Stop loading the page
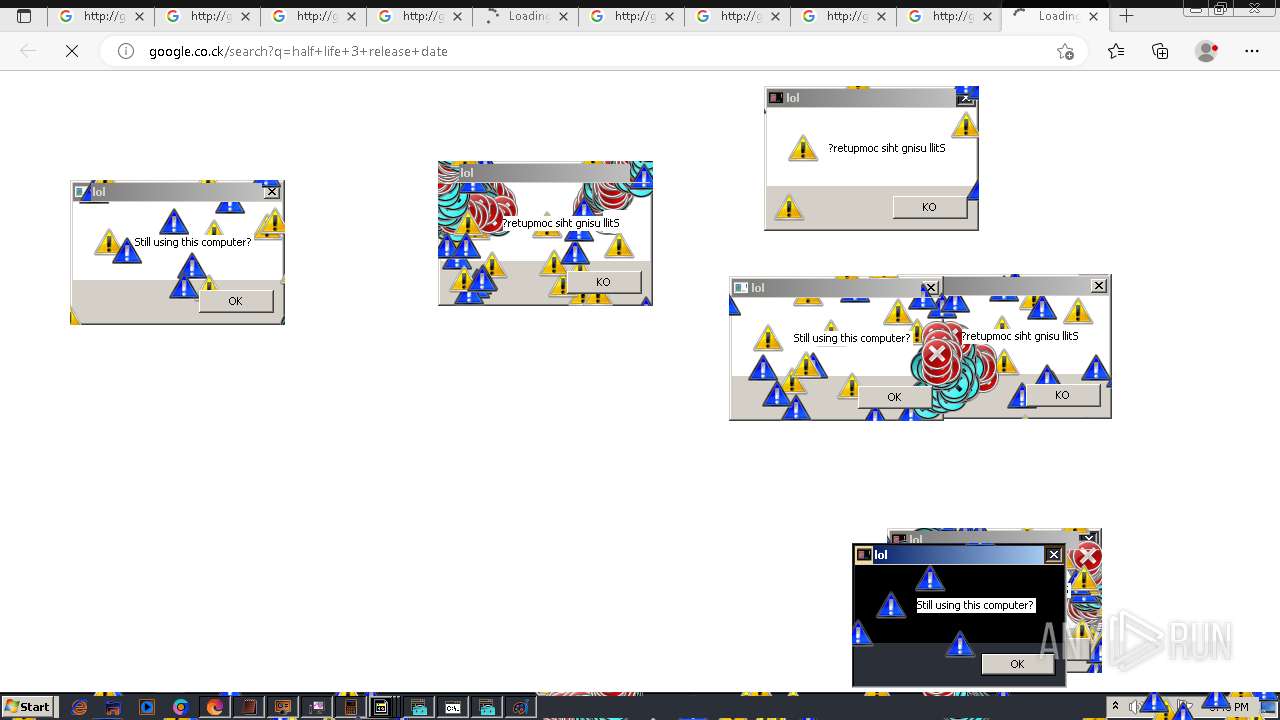1280x720 pixels. (72, 51)
